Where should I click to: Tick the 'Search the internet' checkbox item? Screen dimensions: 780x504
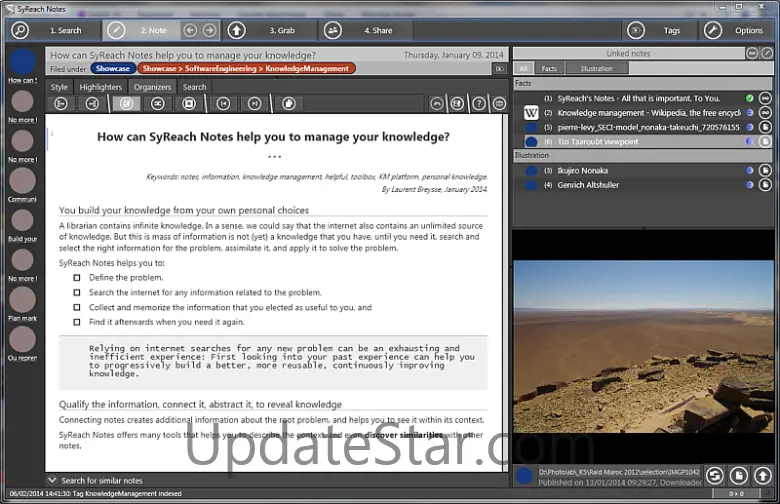point(77,292)
